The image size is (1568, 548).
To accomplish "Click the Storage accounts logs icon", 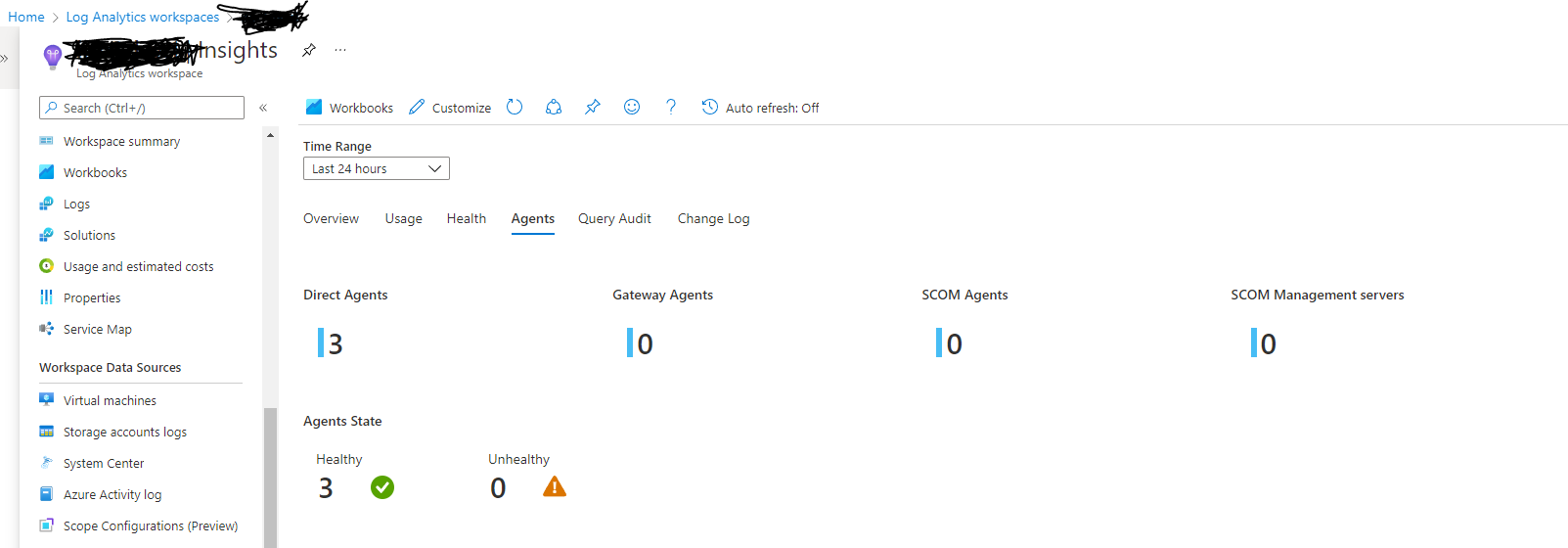I will pyautogui.click(x=46, y=432).
